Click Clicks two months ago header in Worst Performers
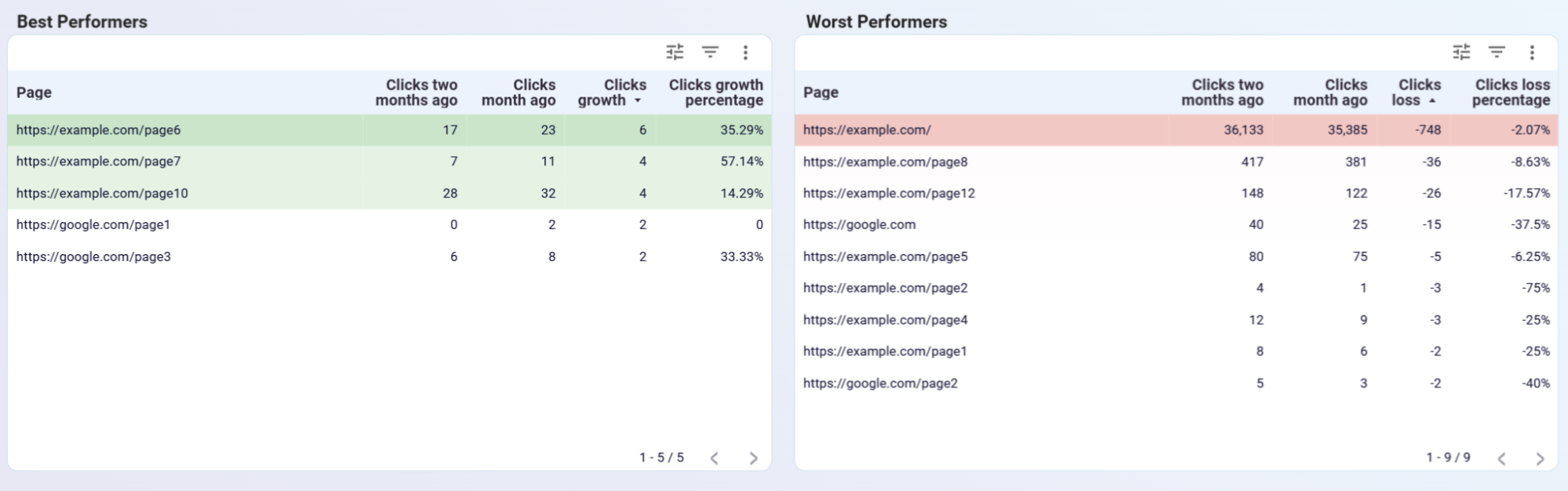Viewport: 1568px width, 491px height. (x=1222, y=93)
